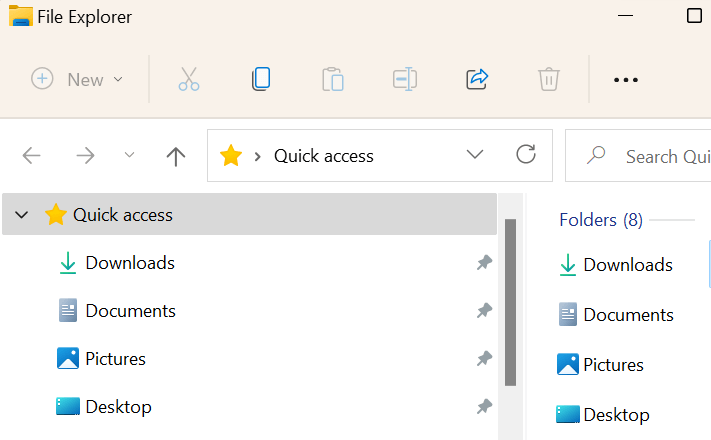Toggle the pin beside Pictures in sidebar
The width and height of the screenshot is (711, 440).
pos(484,359)
